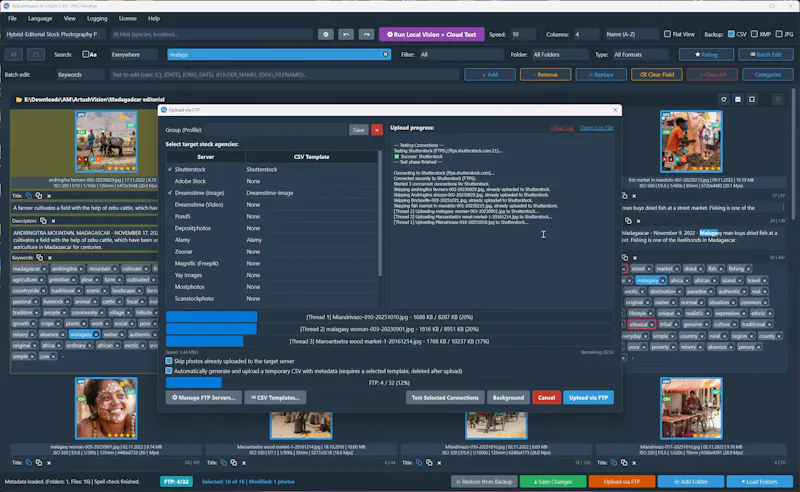This screenshot has height=492, width=800.
Task: Open the Logging menu
Action: [x=97, y=18]
